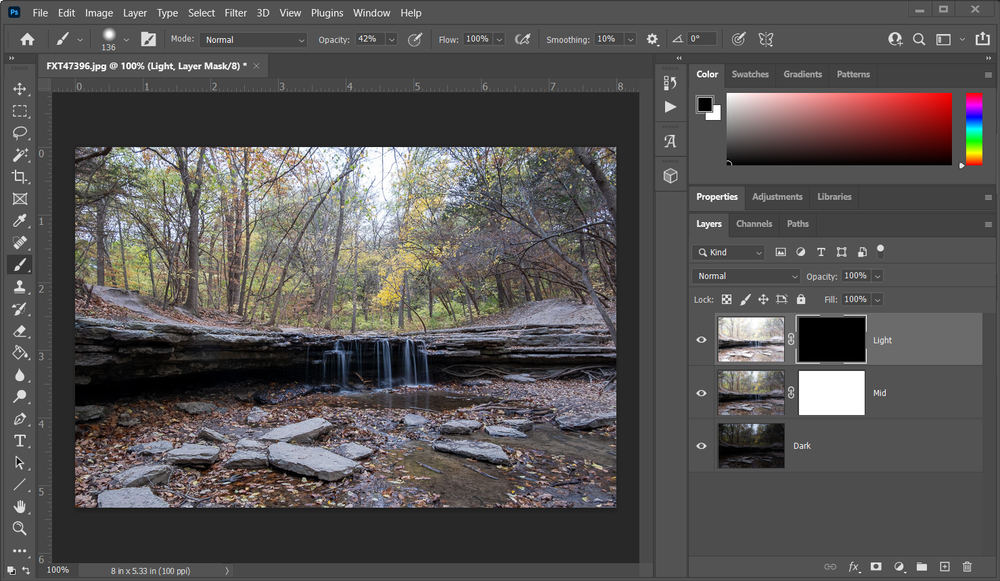Select the Light layer mask thumbnail

[x=831, y=340]
